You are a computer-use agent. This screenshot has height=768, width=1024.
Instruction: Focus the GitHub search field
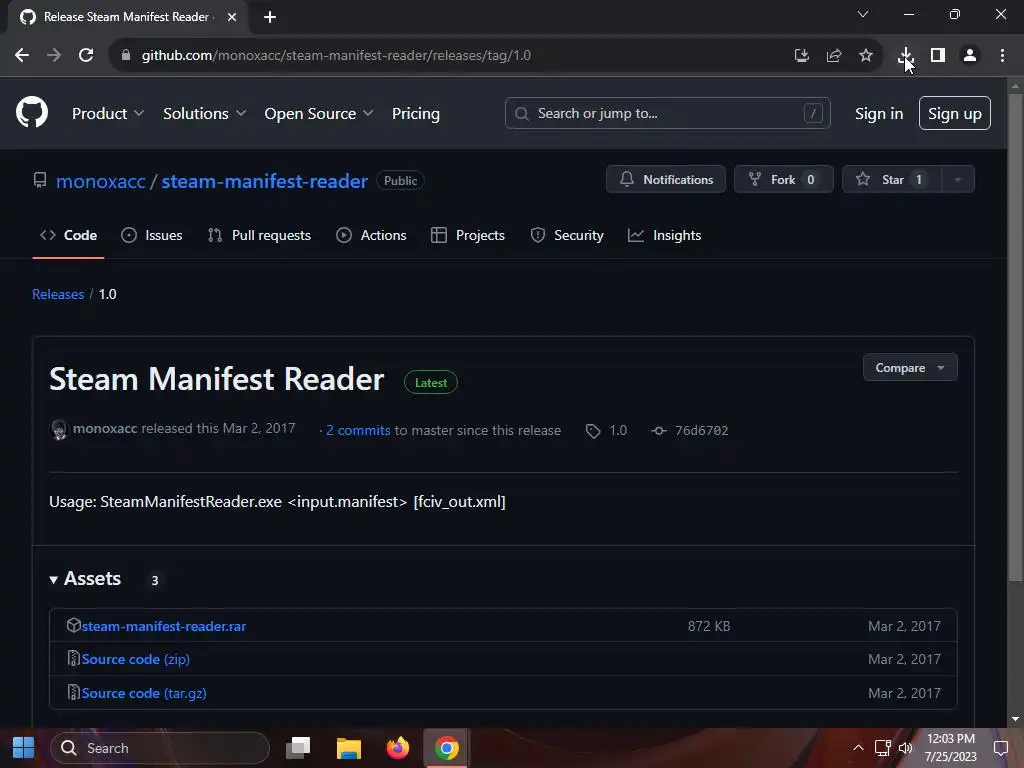[667, 113]
